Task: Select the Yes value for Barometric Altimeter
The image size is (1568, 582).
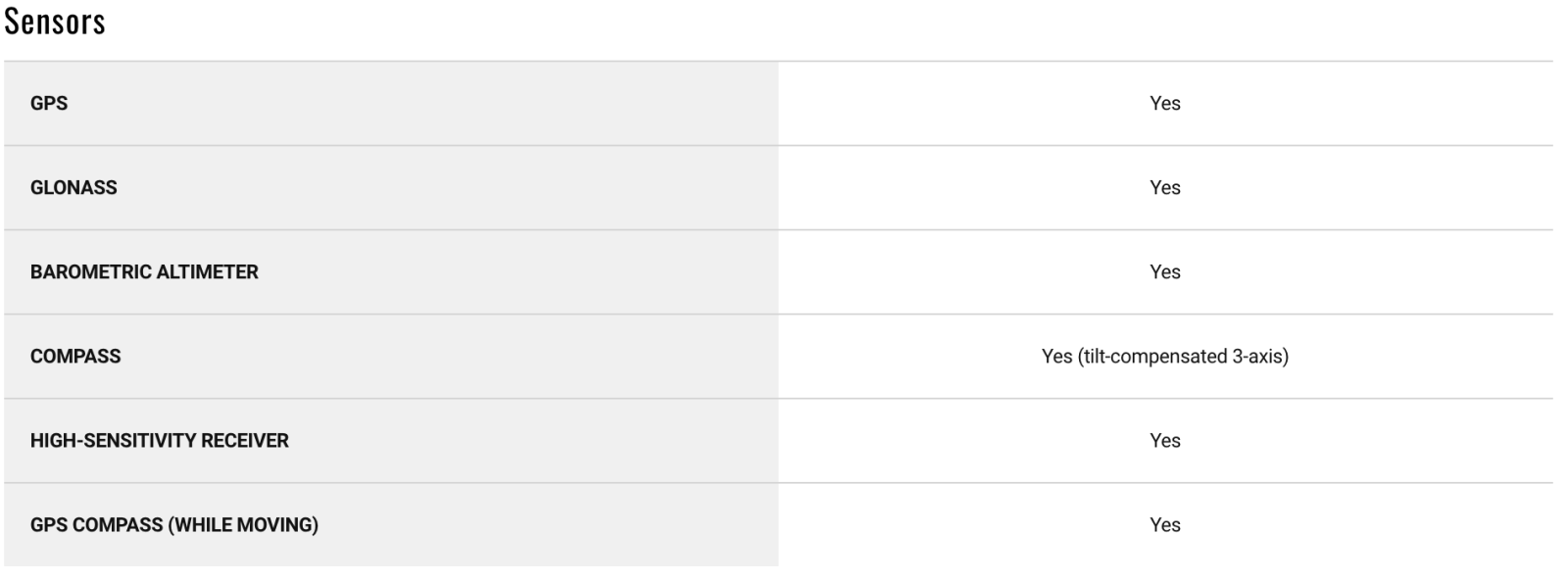Action: [x=1165, y=272]
